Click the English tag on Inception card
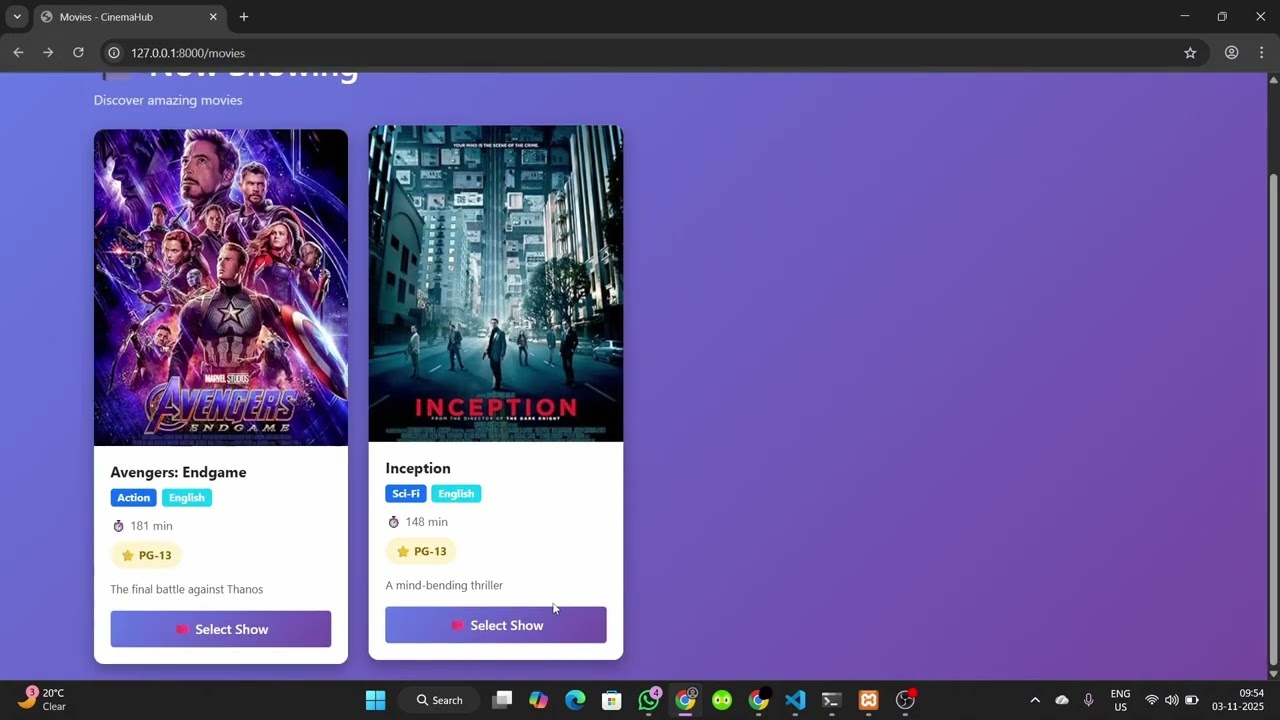This screenshot has height=720, width=1280. click(x=456, y=494)
